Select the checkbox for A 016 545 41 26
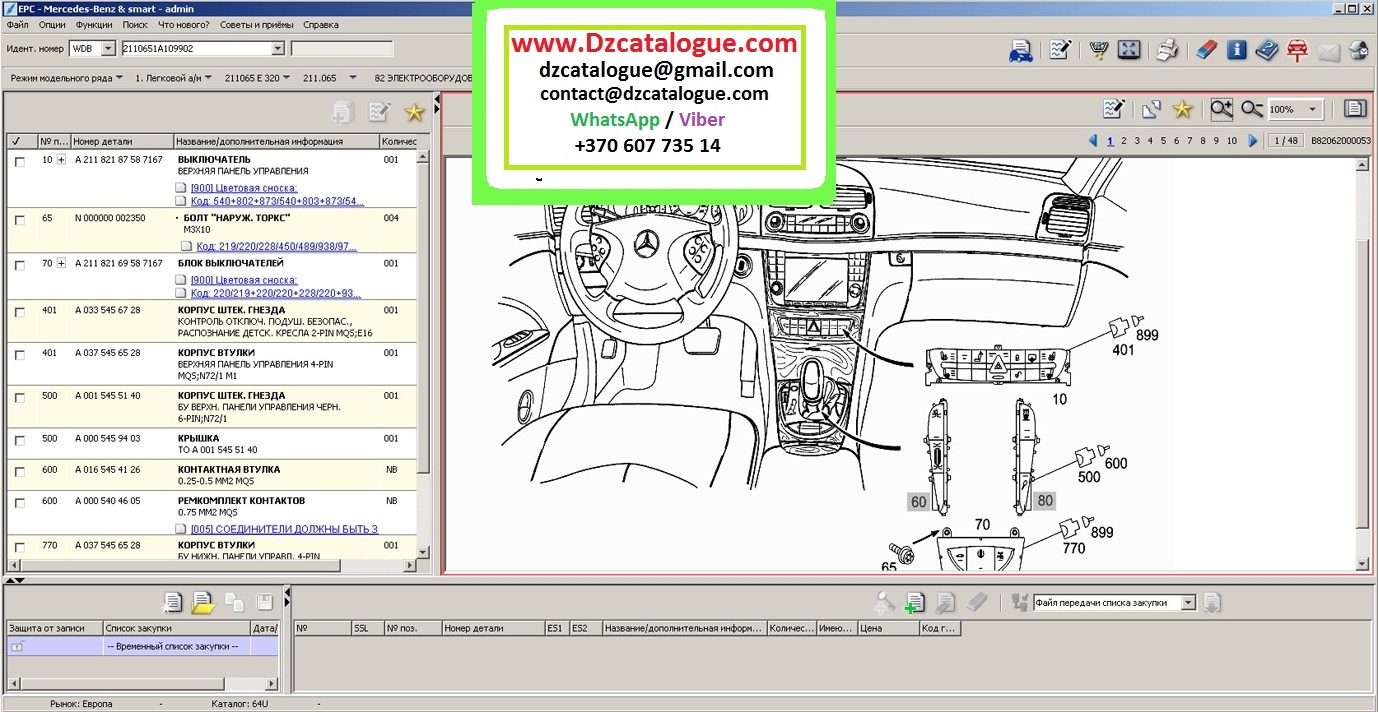This screenshot has width=1378, height=712. pyautogui.click(x=19, y=470)
